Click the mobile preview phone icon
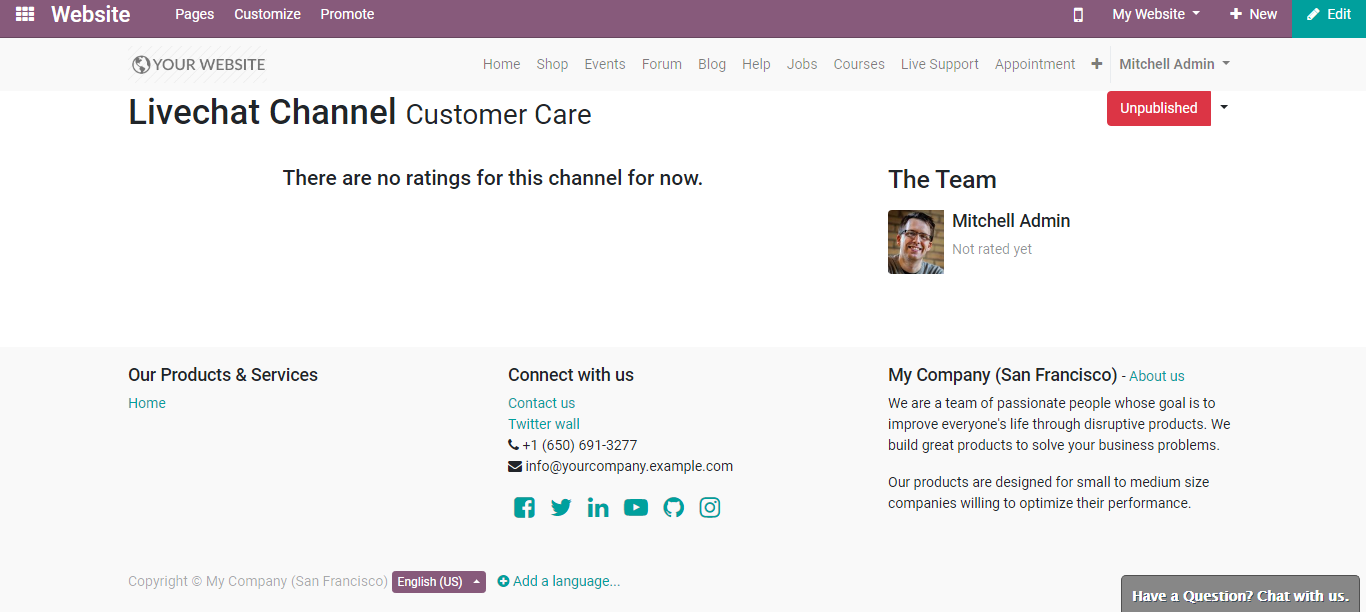The image size is (1366, 612). [x=1078, y=14]
